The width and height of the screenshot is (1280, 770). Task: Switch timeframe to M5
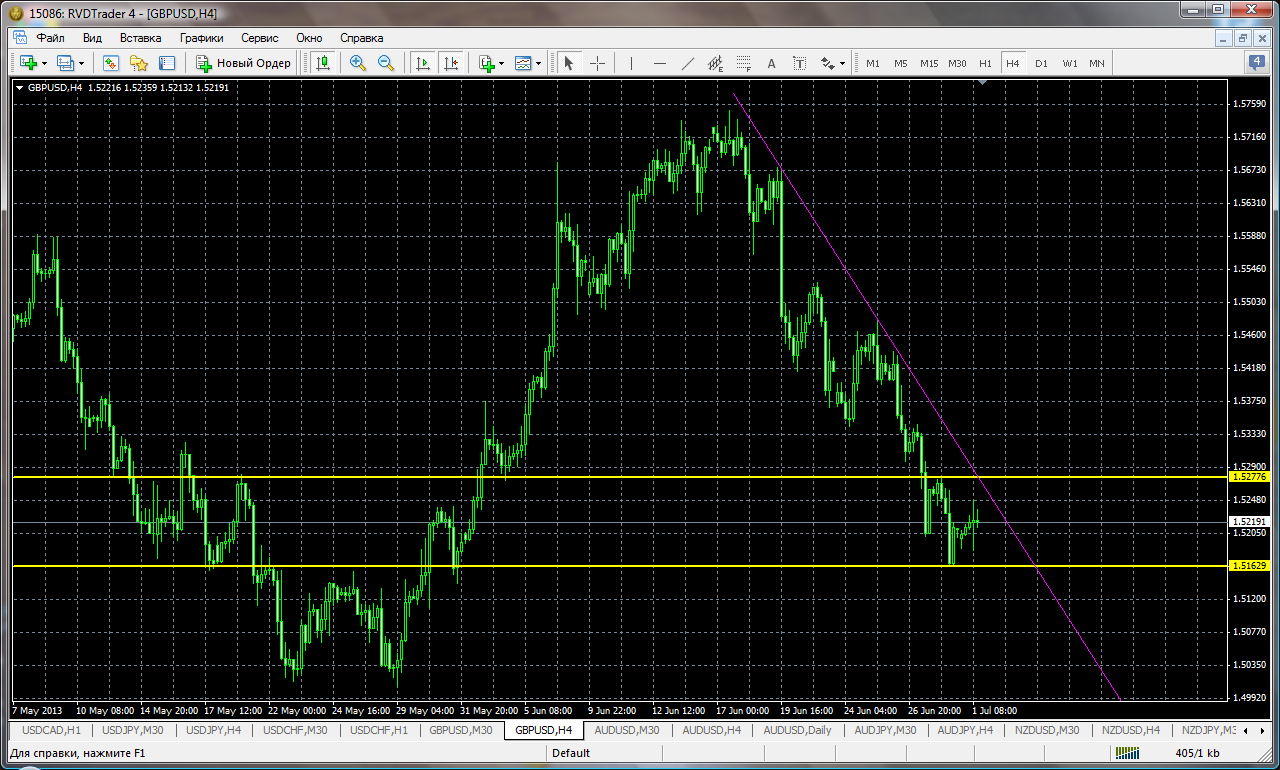pos(901,63)
